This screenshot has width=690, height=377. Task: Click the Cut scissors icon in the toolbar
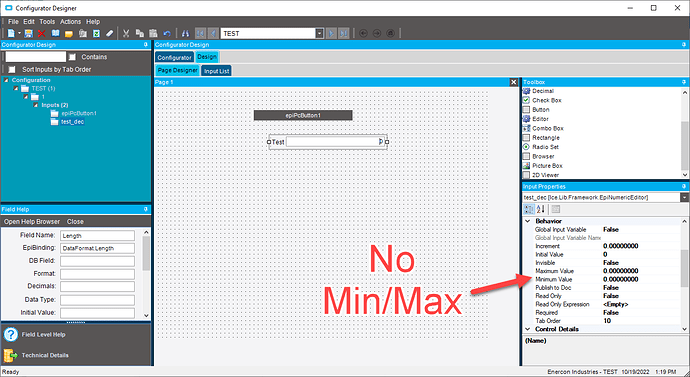coord(126,33)
